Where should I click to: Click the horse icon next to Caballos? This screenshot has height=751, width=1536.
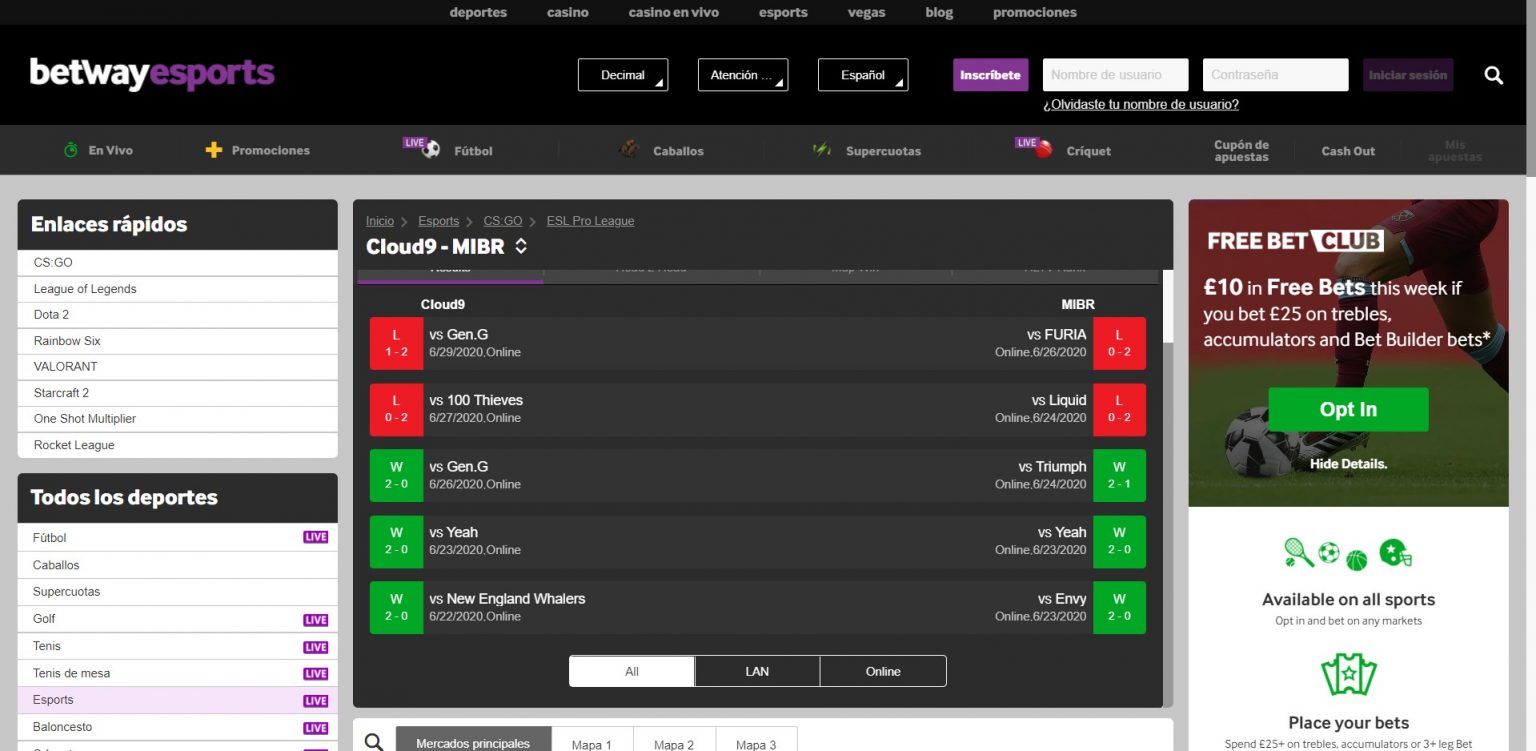pos(628,149)
